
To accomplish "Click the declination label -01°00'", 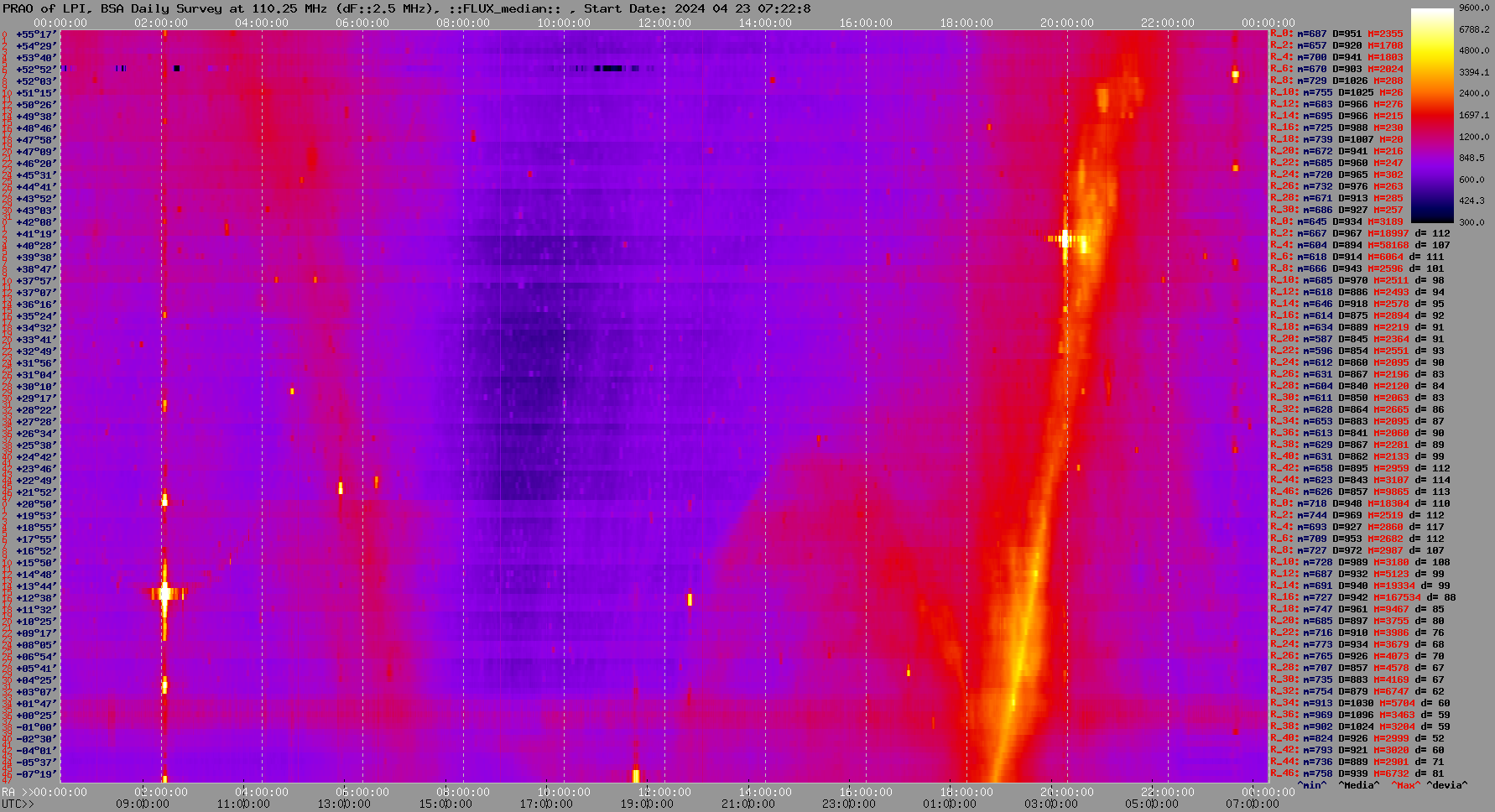I will [36, 727].
